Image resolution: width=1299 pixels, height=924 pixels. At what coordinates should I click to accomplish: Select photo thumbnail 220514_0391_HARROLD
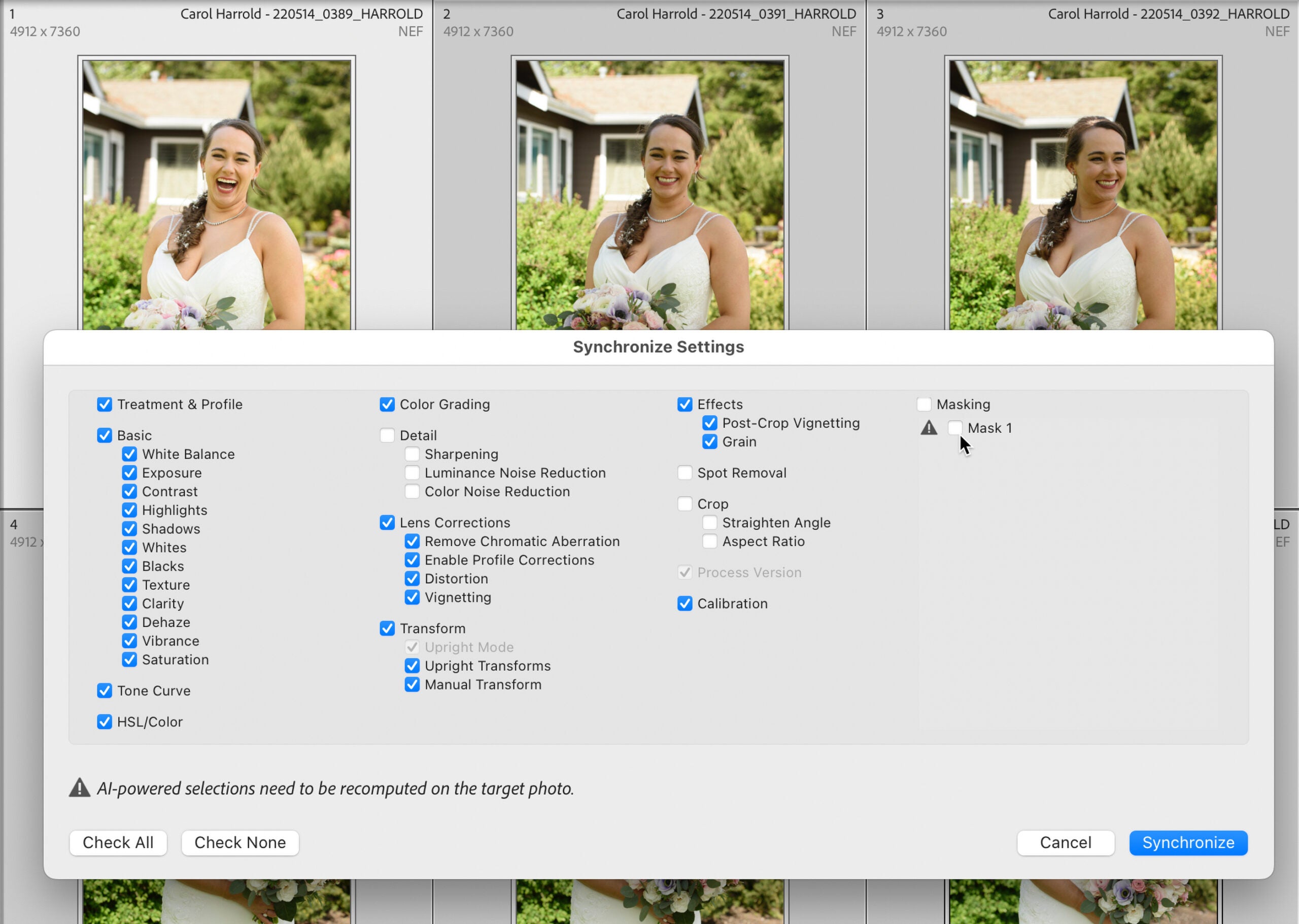click(x=650, y=194)
